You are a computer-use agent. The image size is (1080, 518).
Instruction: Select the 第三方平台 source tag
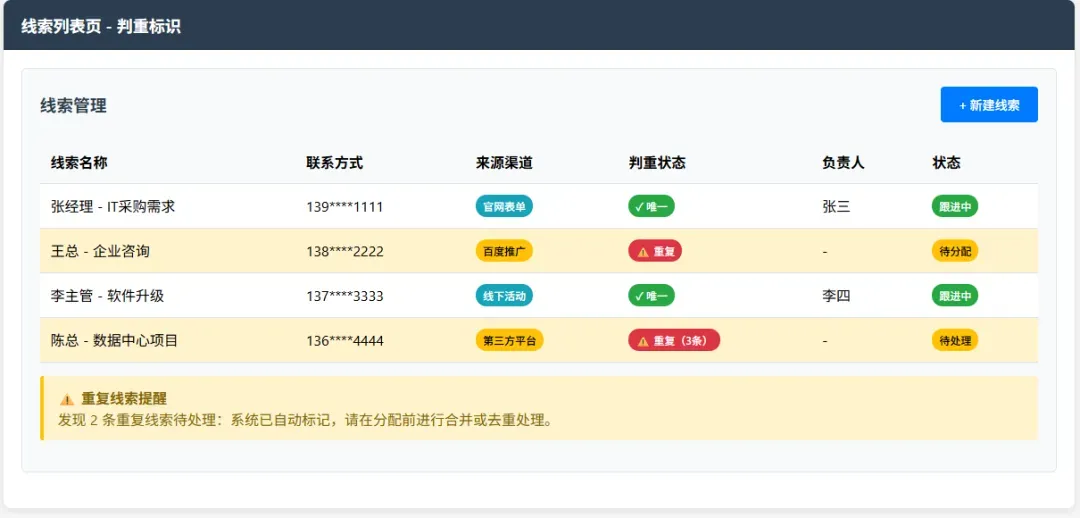coord(509,341)
